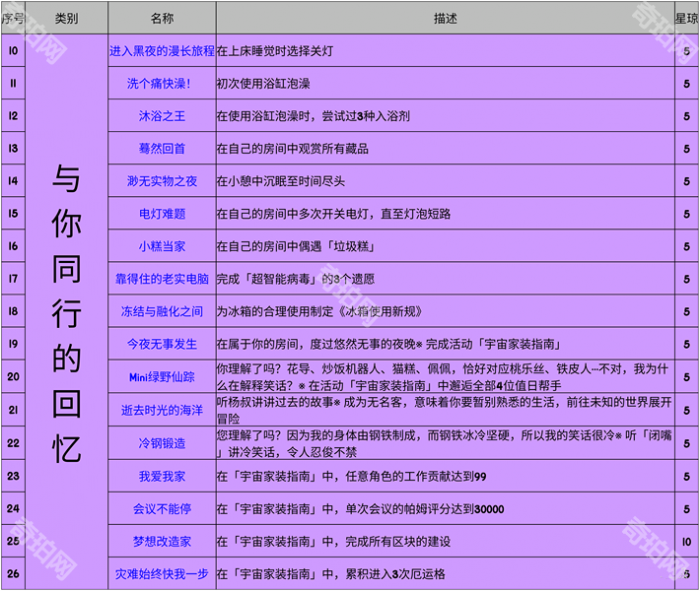Open the Mini绿野仙踪 link
Image resolution: width=700 pixels, height=591 pixels.
pos(161,377)
